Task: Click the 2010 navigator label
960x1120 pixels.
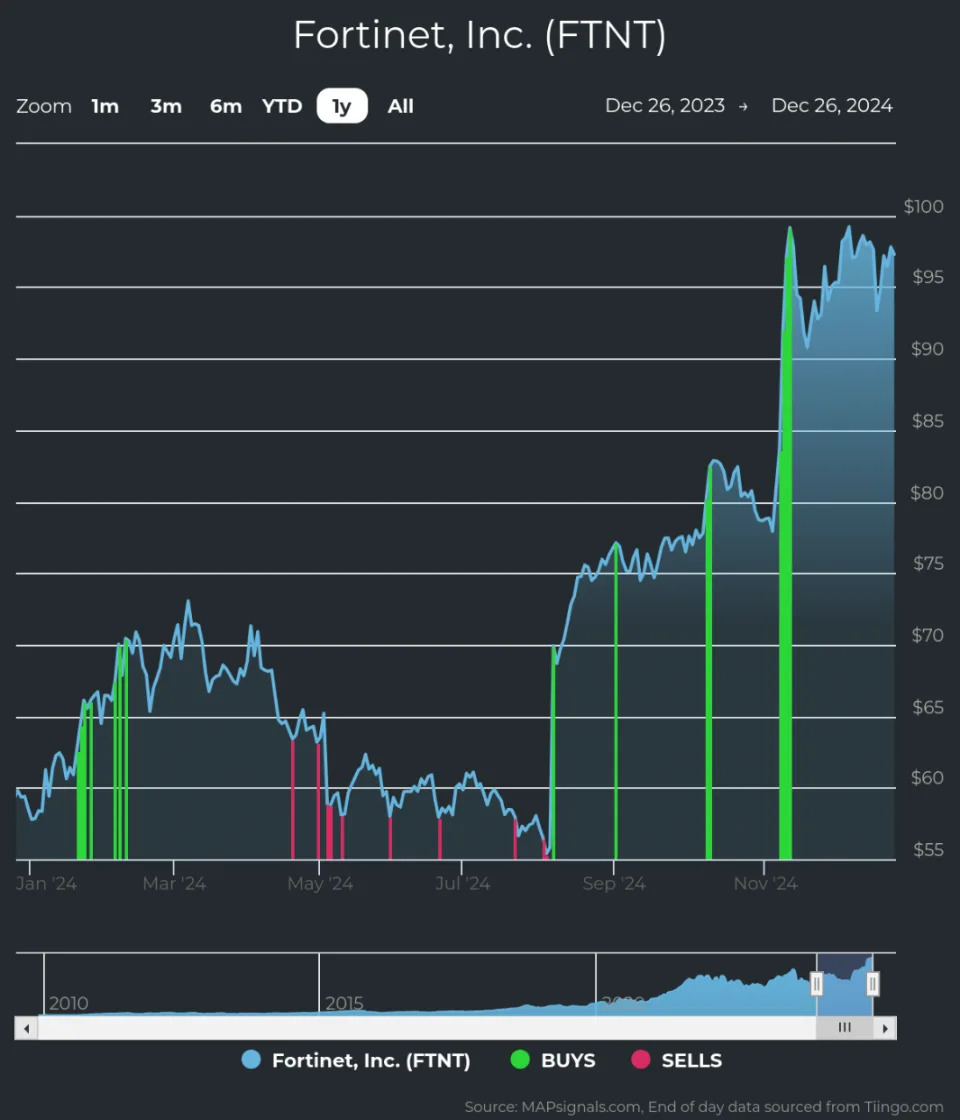Action: pyautogui.click(x=69, y=1004)
